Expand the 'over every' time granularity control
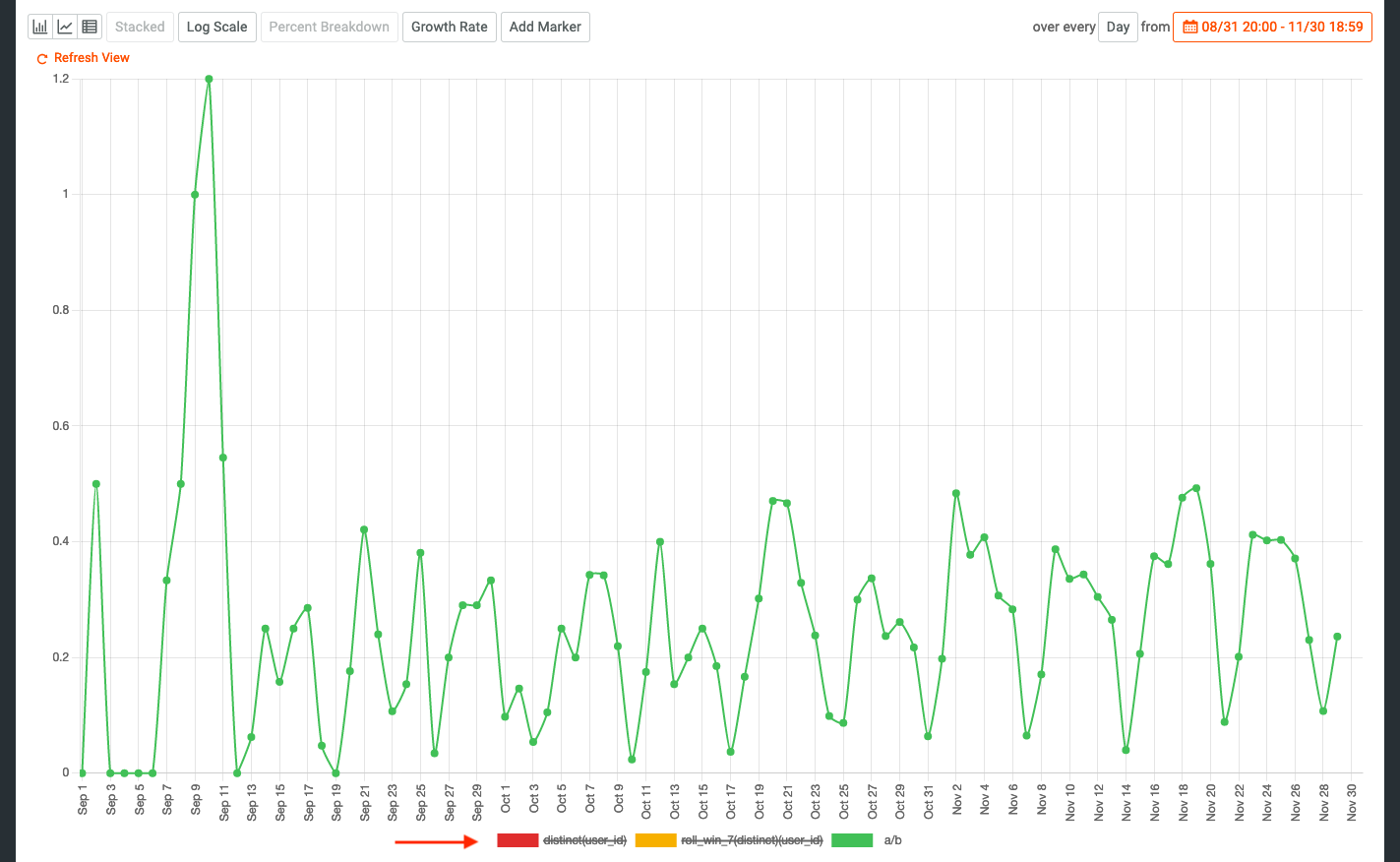This screenshot has width=1400, height=862. (1065, 27)
